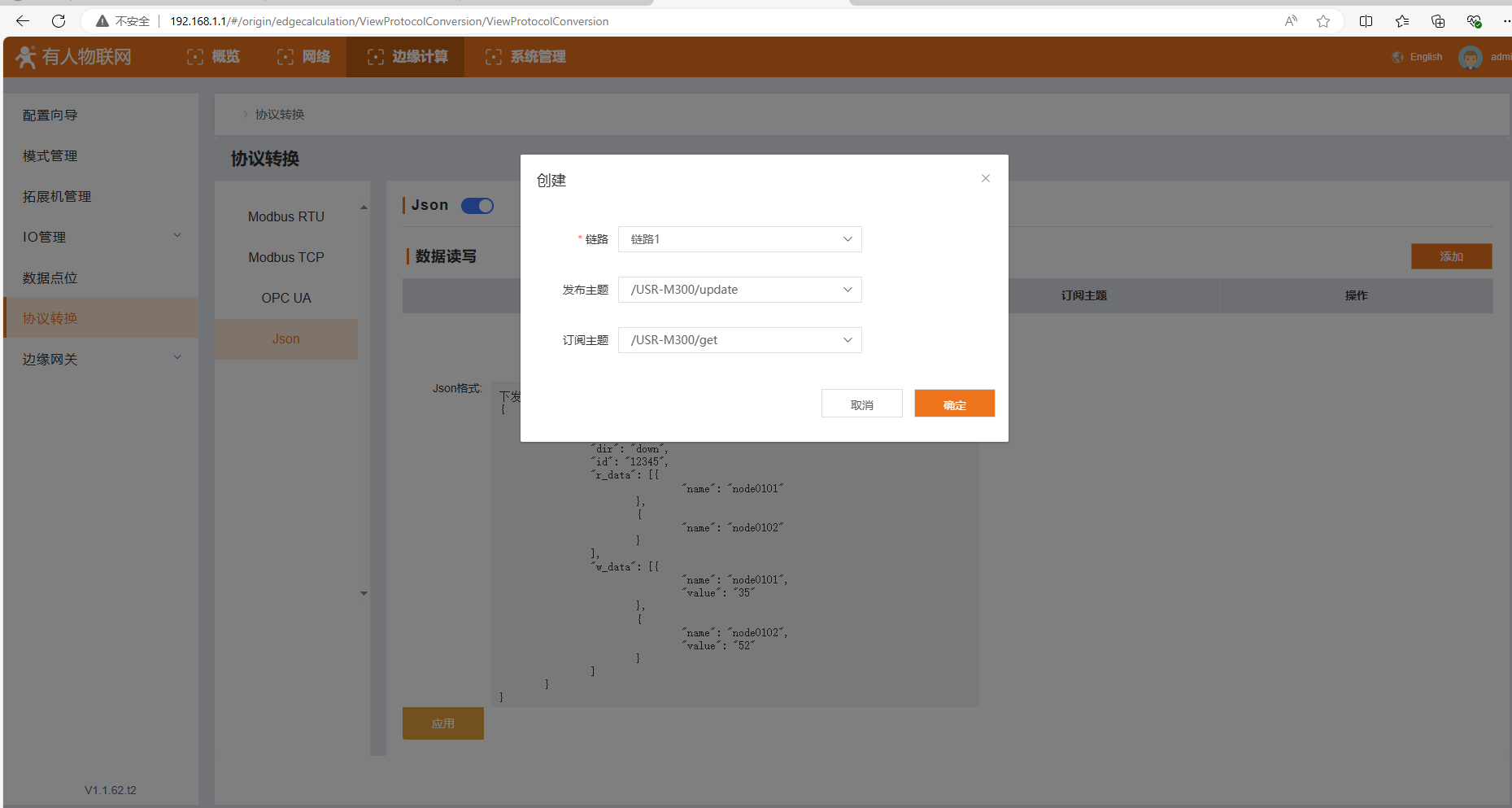This screenshot has height=808, width=1512.
Task: Expand the 订阅主题 dropdown
Action: coord(739,340)
